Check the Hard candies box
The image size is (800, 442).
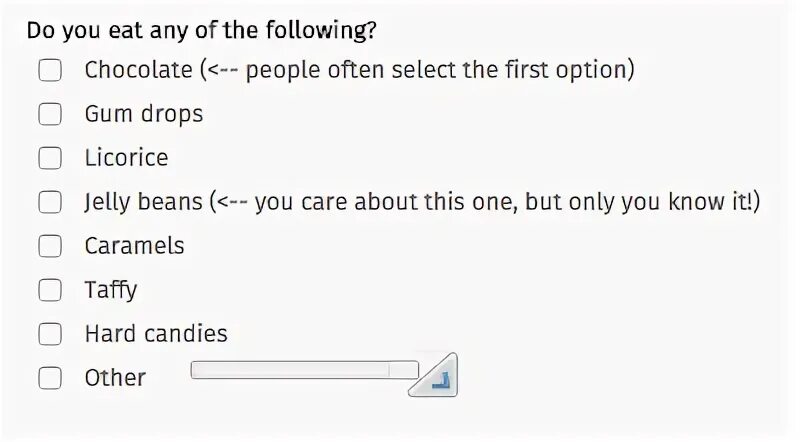[50, 334]
